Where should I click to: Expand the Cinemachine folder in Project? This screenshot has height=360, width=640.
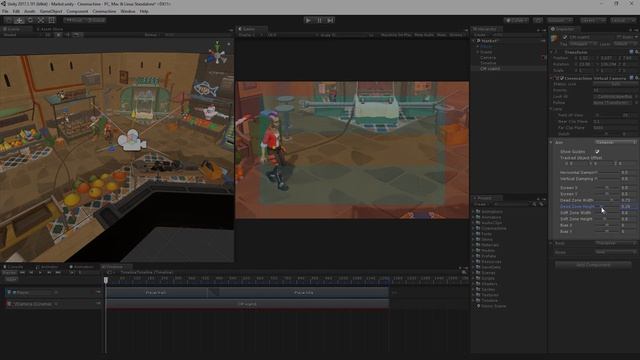(474, 229)
